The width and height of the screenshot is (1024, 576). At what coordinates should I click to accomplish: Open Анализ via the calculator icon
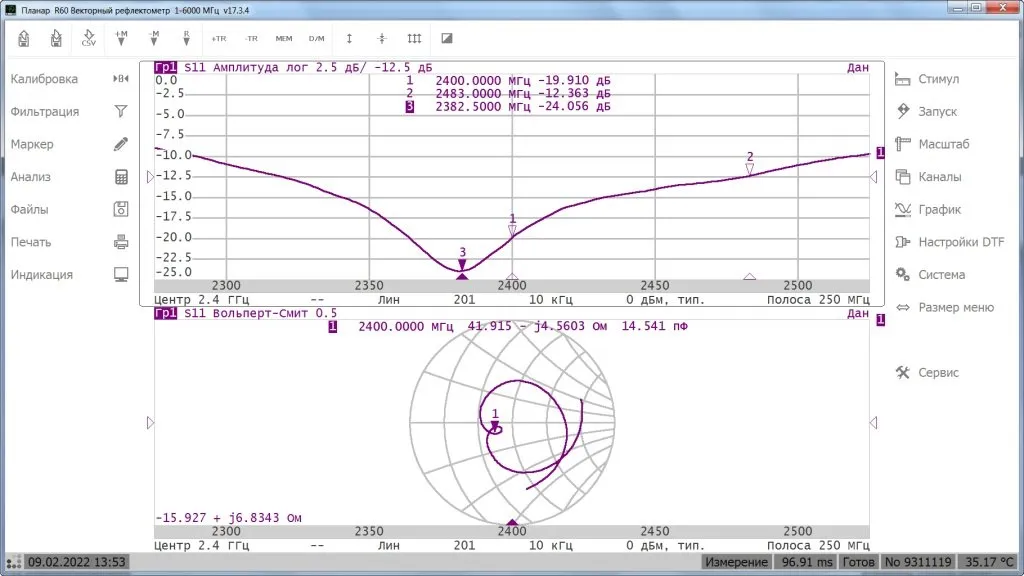point(121,177)
